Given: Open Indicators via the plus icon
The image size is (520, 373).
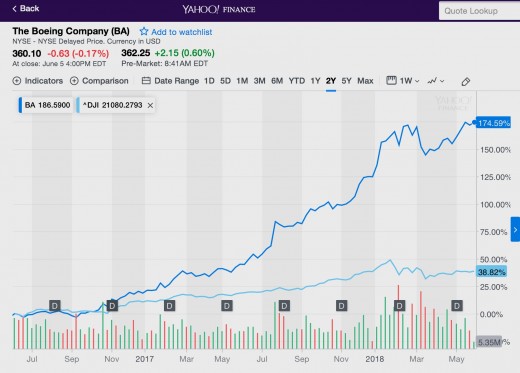Looking at the screenshot, I should point(17,81).
